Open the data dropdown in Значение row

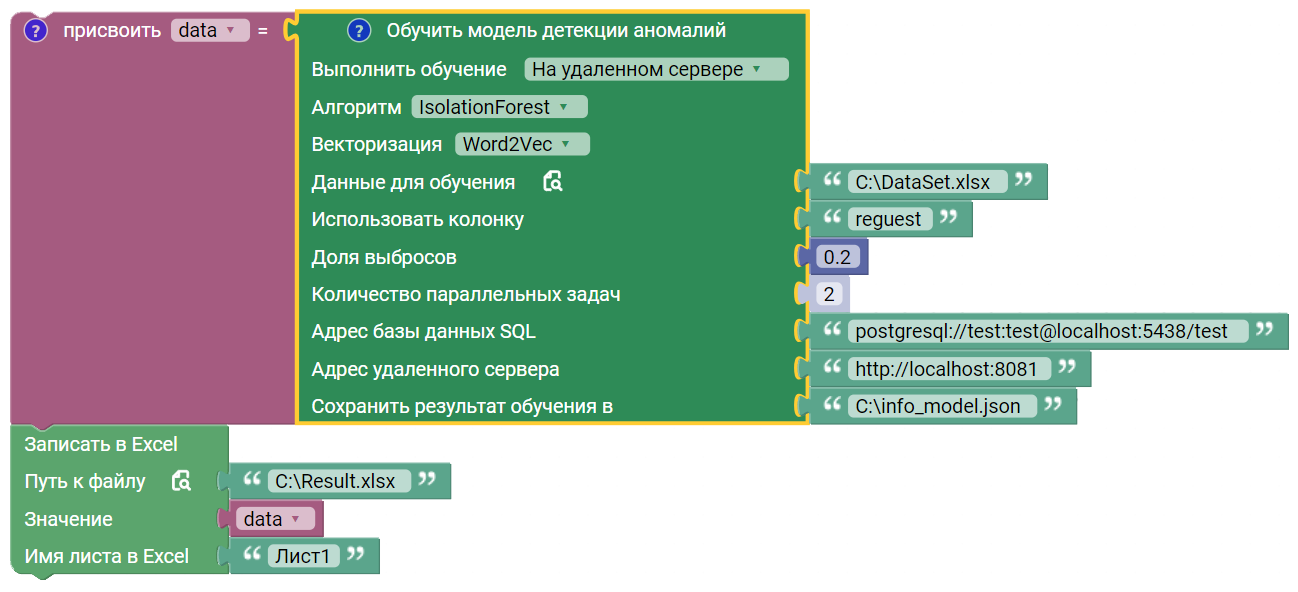pyautogui.click(x=275, y=519)
